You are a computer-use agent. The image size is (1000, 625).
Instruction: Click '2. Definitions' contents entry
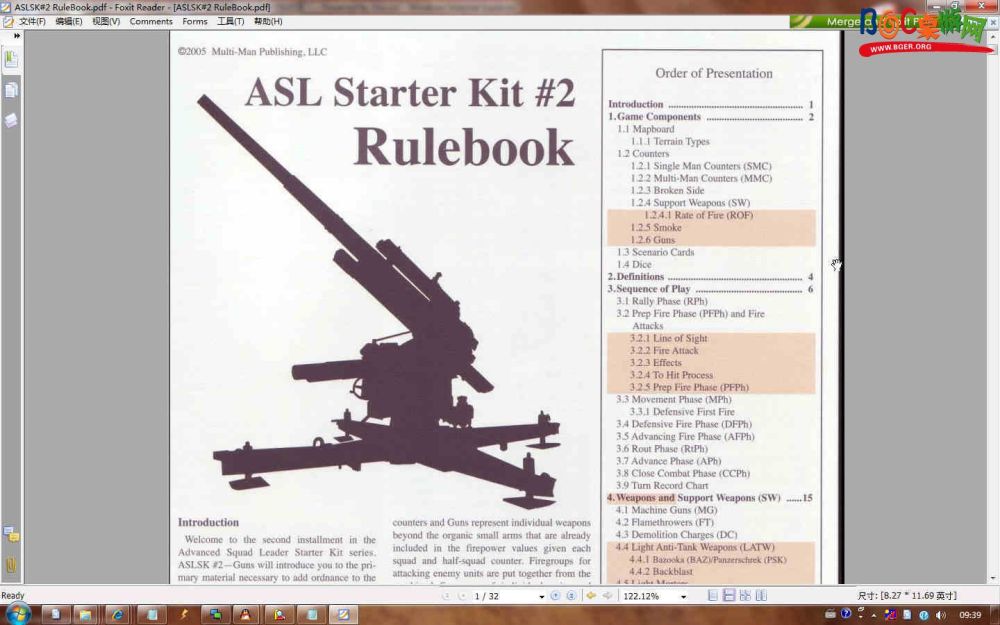click(x=636, y=277)
